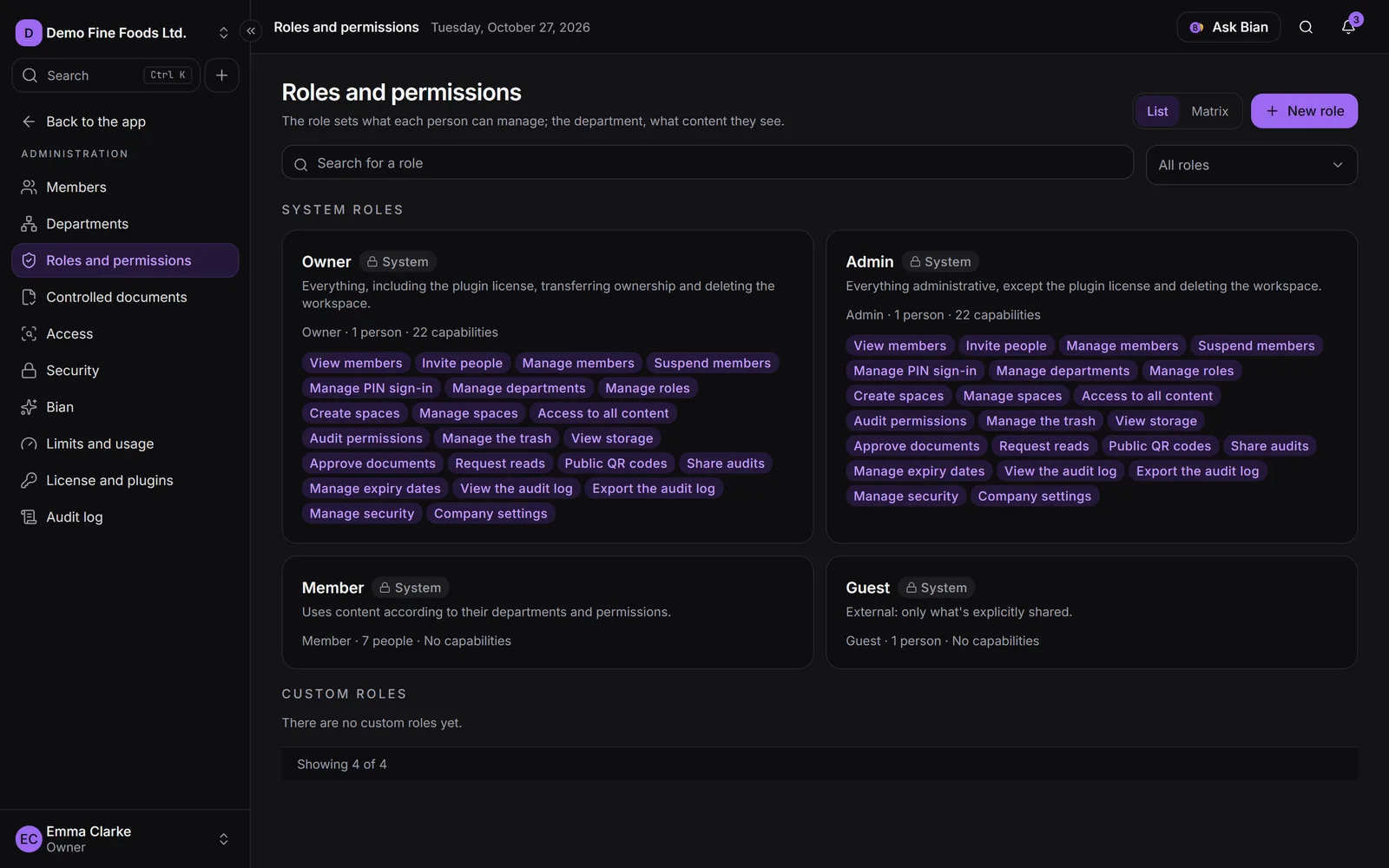Open Controlled documents section
The image size is (1389, 868).
point(125,297)
